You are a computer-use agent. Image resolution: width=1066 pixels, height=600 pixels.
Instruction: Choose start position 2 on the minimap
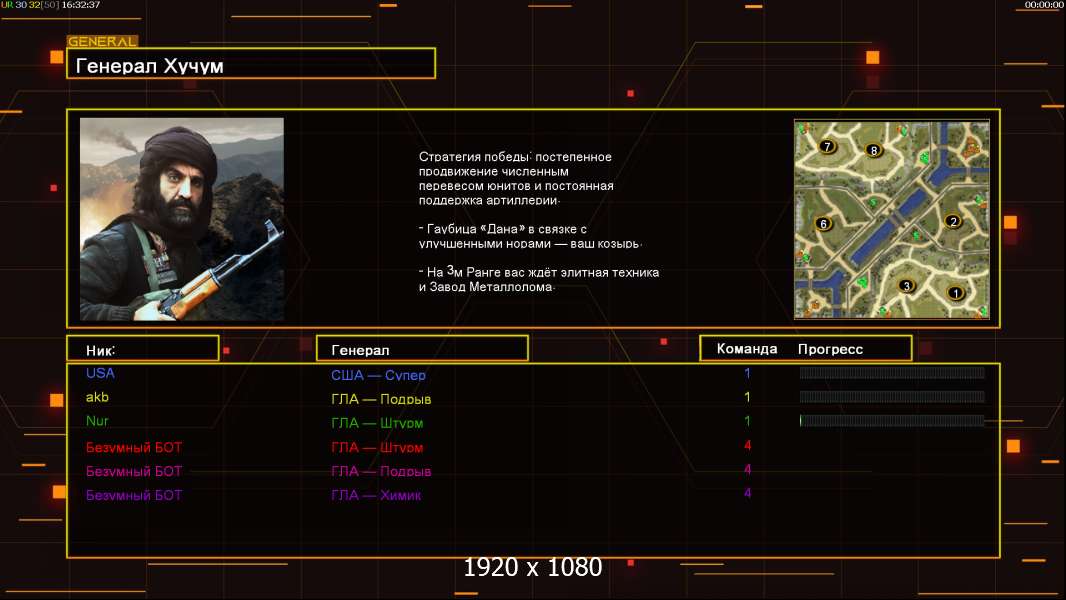953,222
